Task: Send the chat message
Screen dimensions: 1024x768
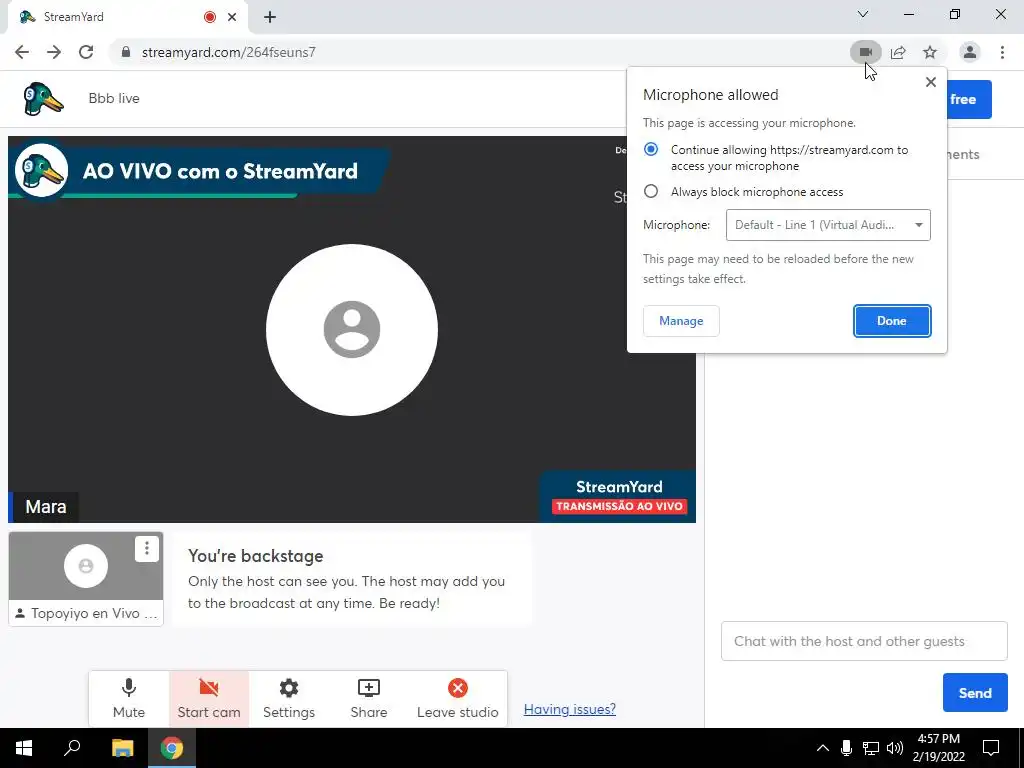Action: point(975,693)
